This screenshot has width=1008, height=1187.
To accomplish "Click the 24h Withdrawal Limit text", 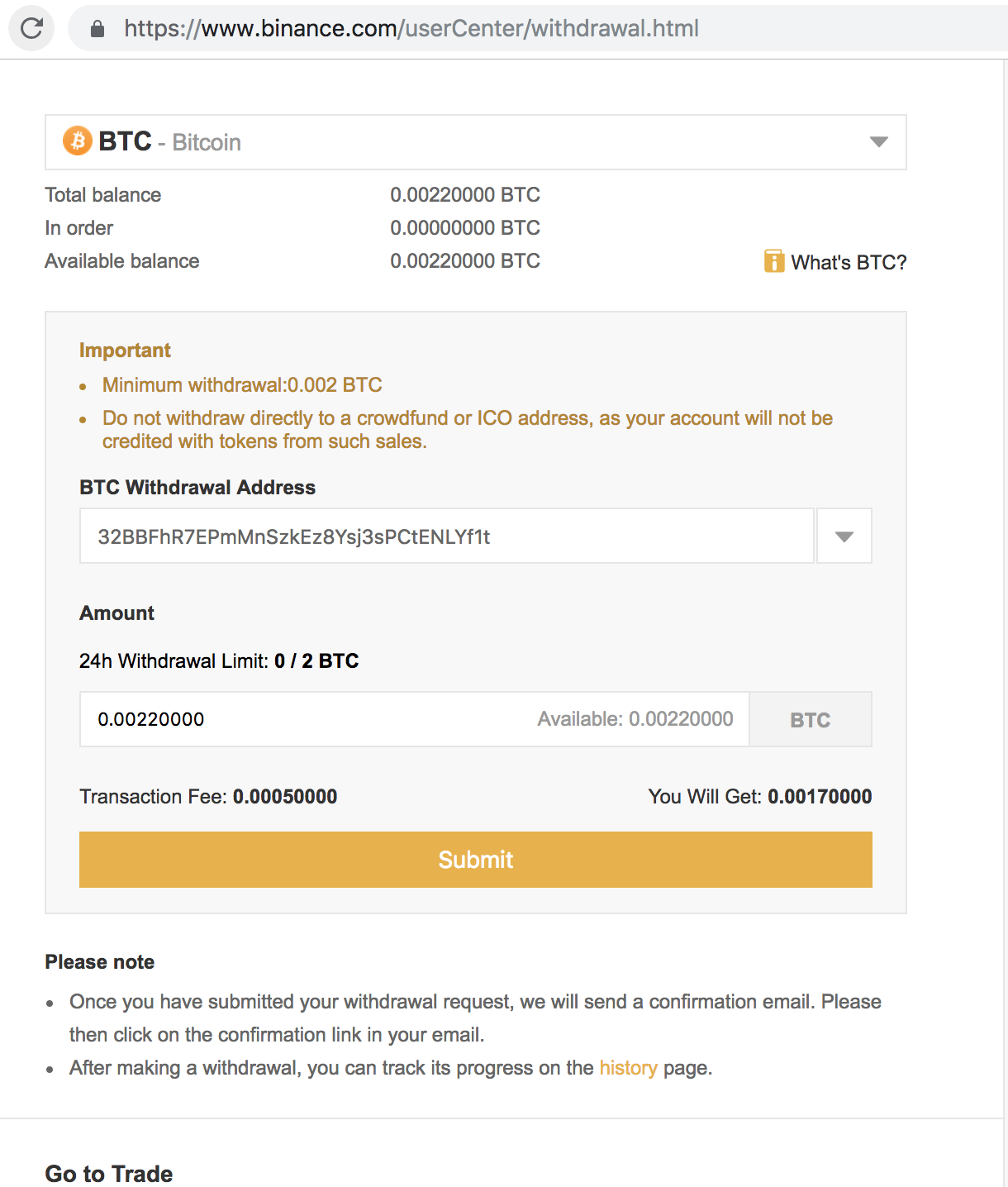I will coord(219,660).
